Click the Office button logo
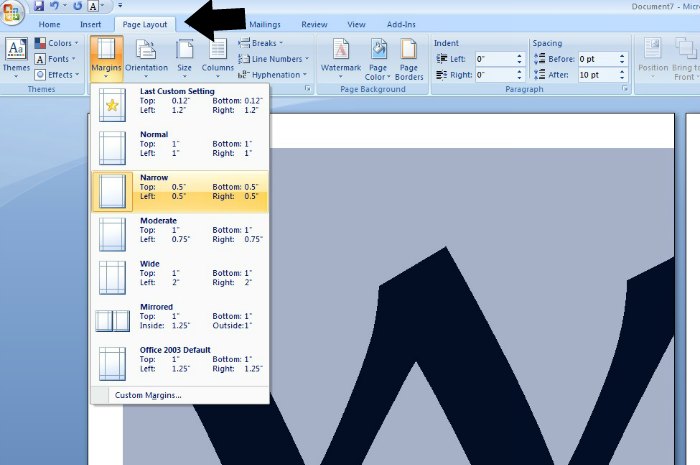This screenshot has height=465, width=700. coord(12,13)
